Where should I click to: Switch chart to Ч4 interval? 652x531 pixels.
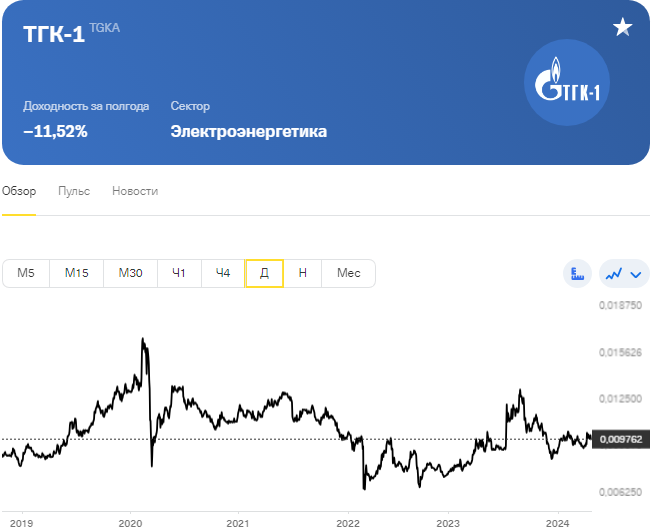pos(223,273)
